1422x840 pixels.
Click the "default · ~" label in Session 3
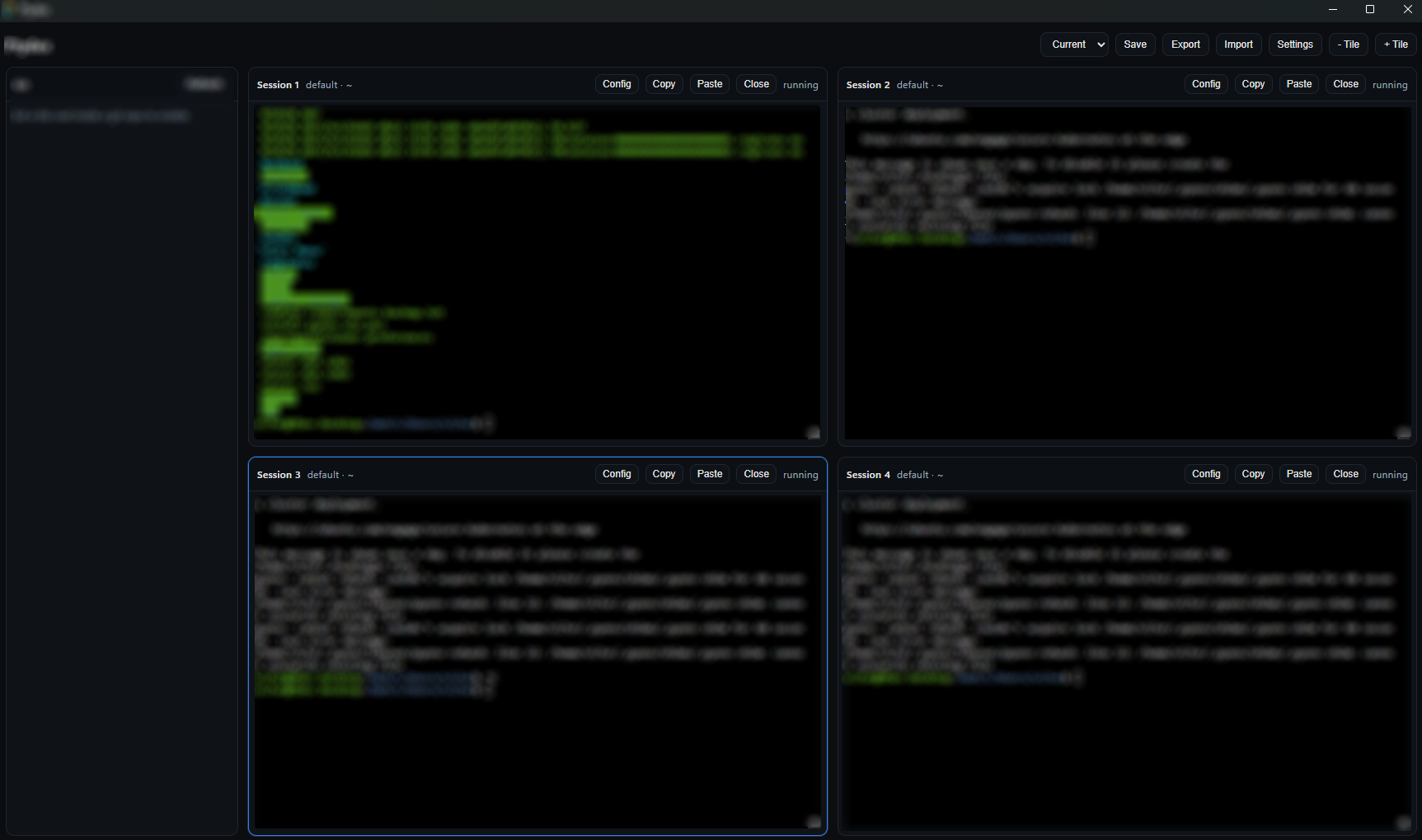pos(331,475)
